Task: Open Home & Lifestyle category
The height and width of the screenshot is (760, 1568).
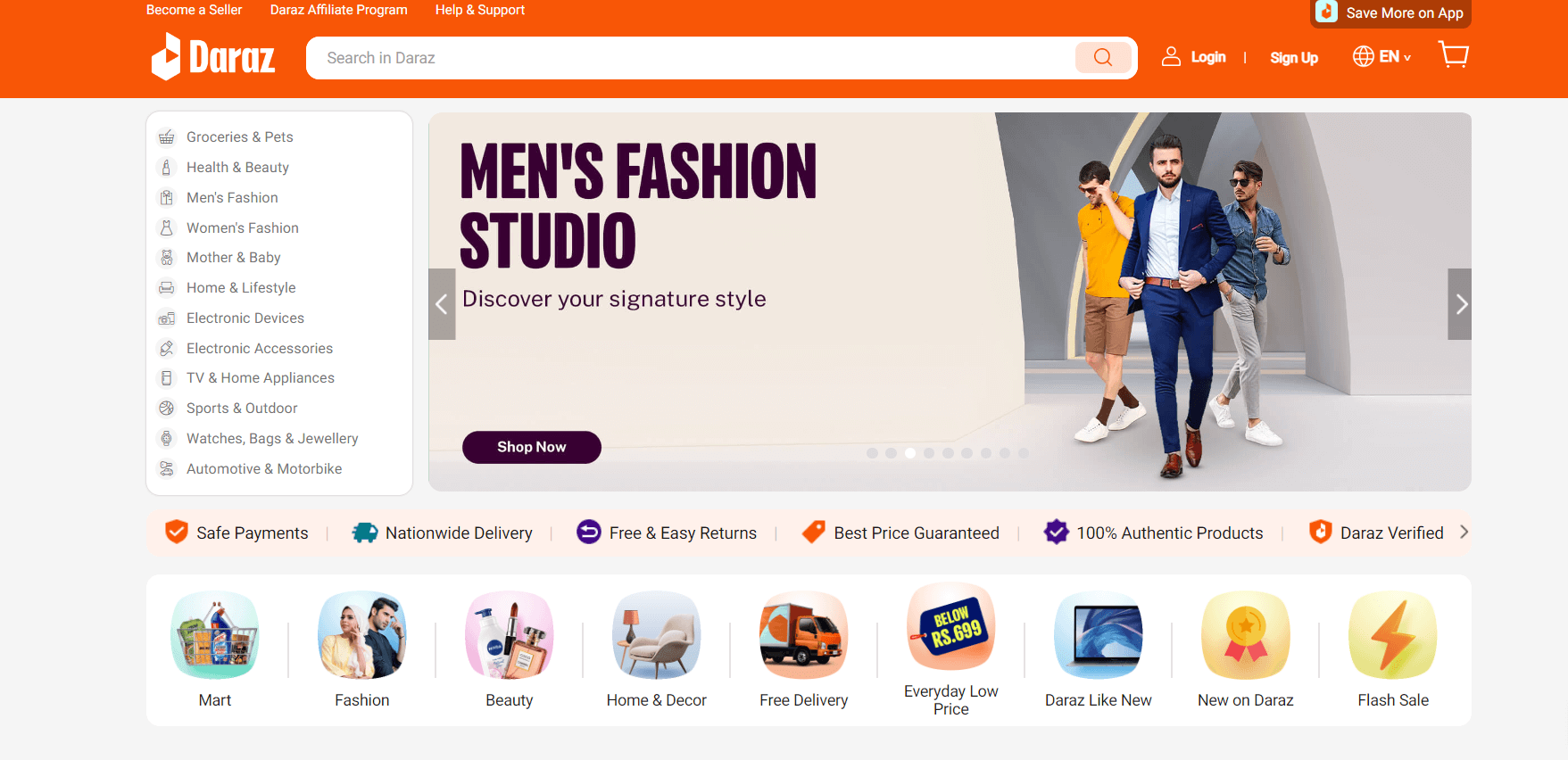Action: pos(241,287)
